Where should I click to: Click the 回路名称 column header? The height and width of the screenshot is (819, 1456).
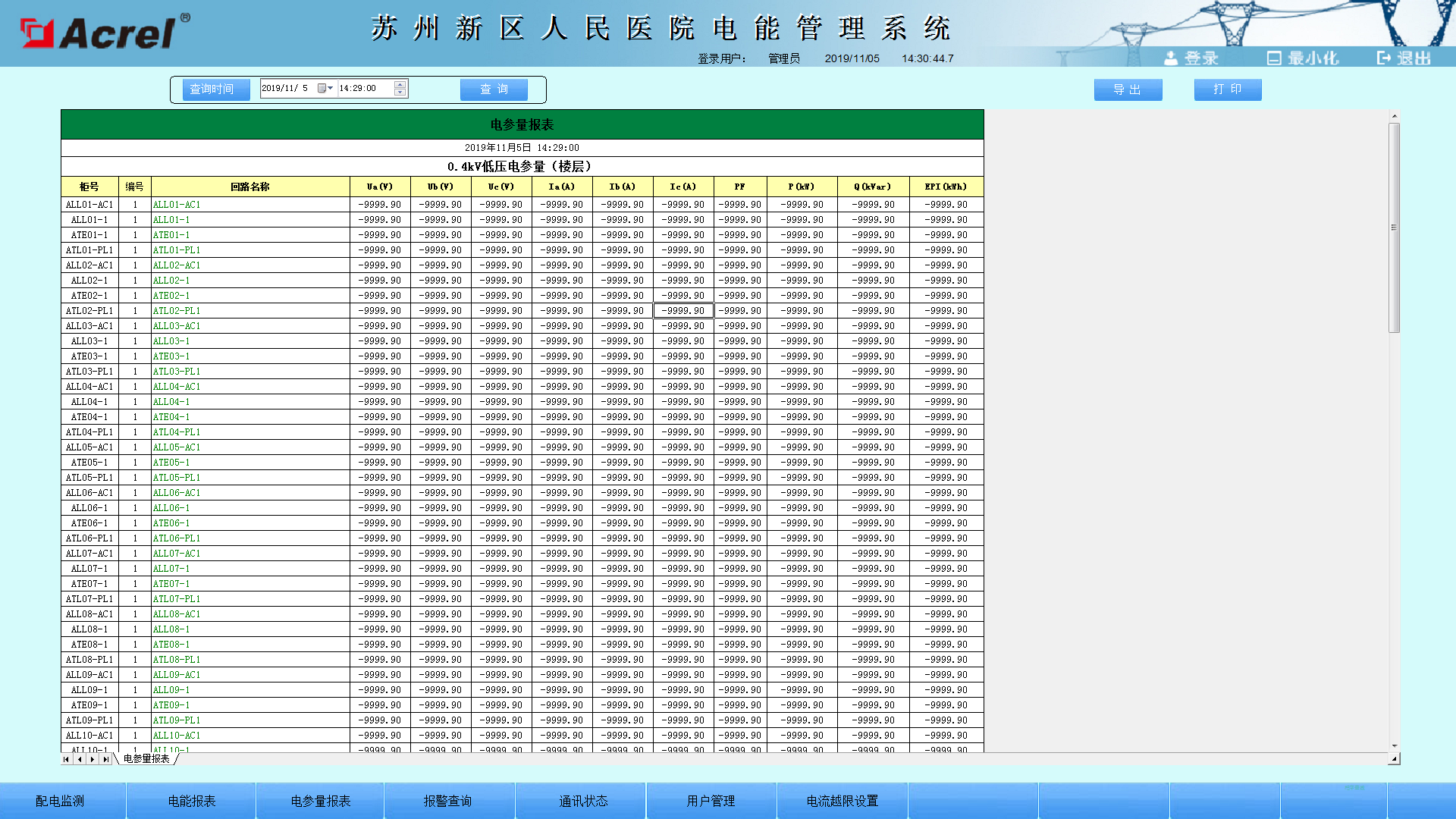point(250,187)
